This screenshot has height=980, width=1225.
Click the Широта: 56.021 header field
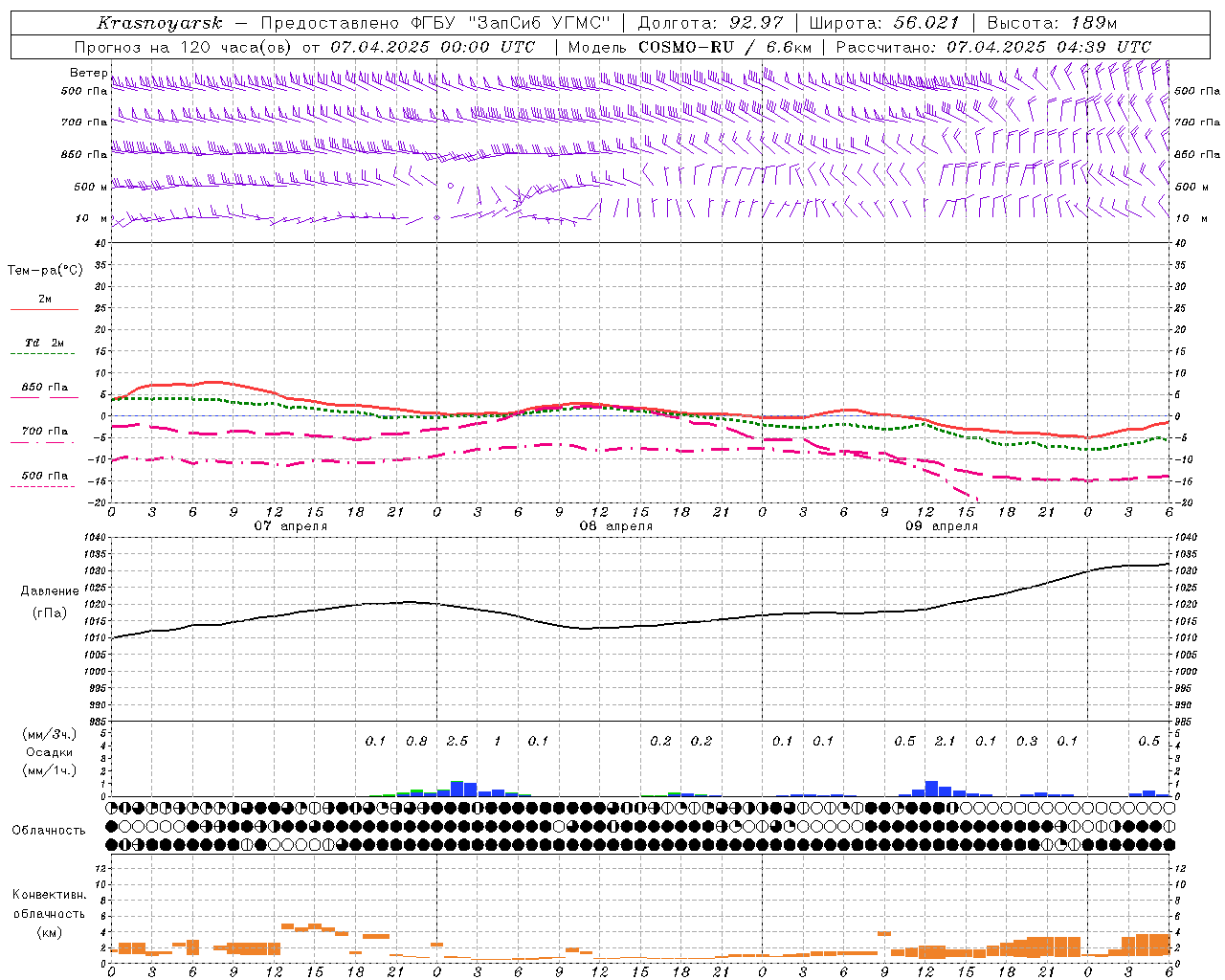(884, 23)
